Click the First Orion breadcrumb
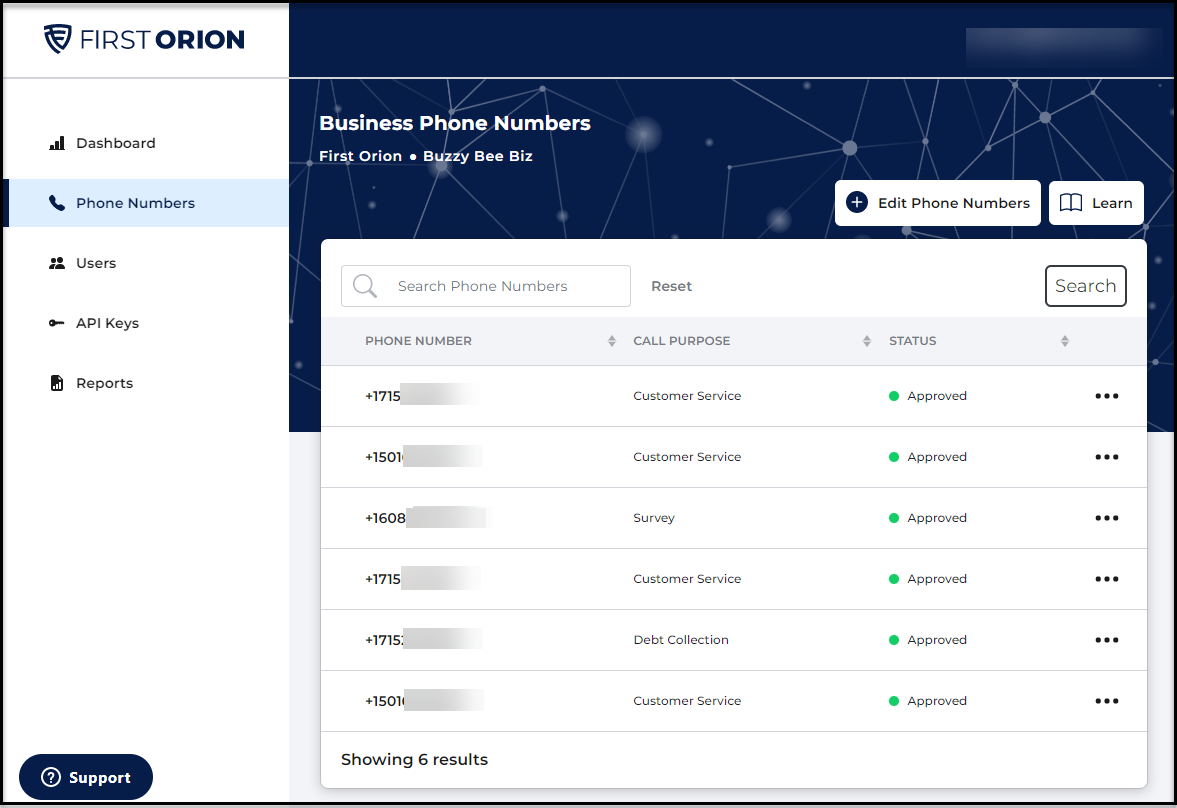The width and height of the screenshot is (1177, 808). (360, 156)
